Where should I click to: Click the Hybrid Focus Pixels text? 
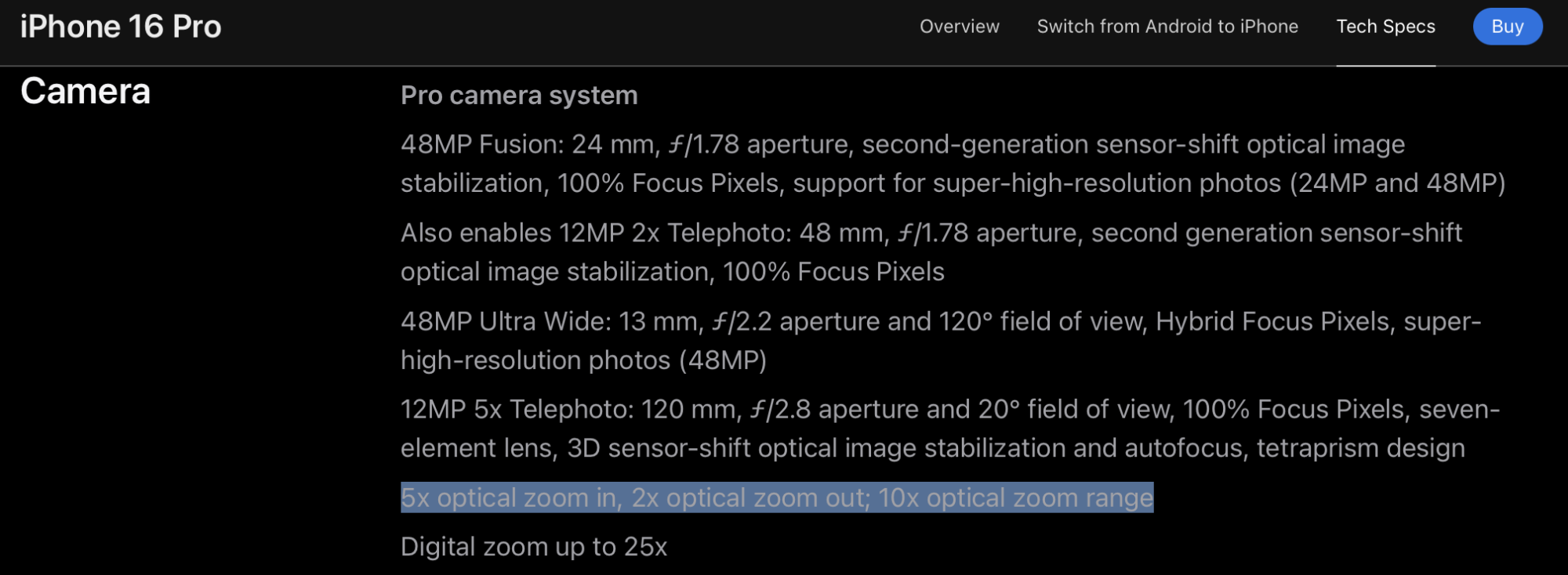pos(1272,322)
